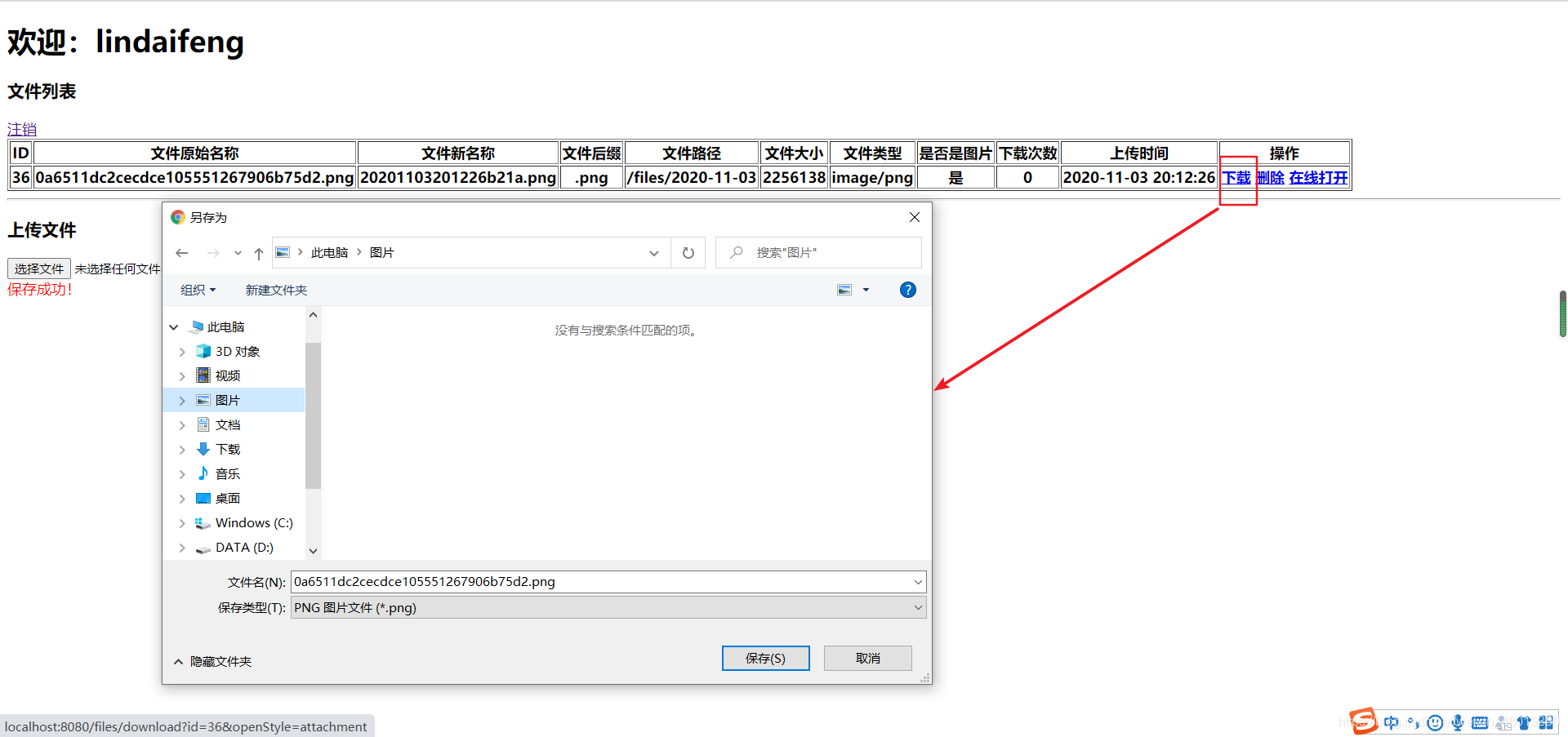Toggle Chinese/English mode on the Sogou bar
This screenshot has height=737, width=1568.
tap(1392, 722)
